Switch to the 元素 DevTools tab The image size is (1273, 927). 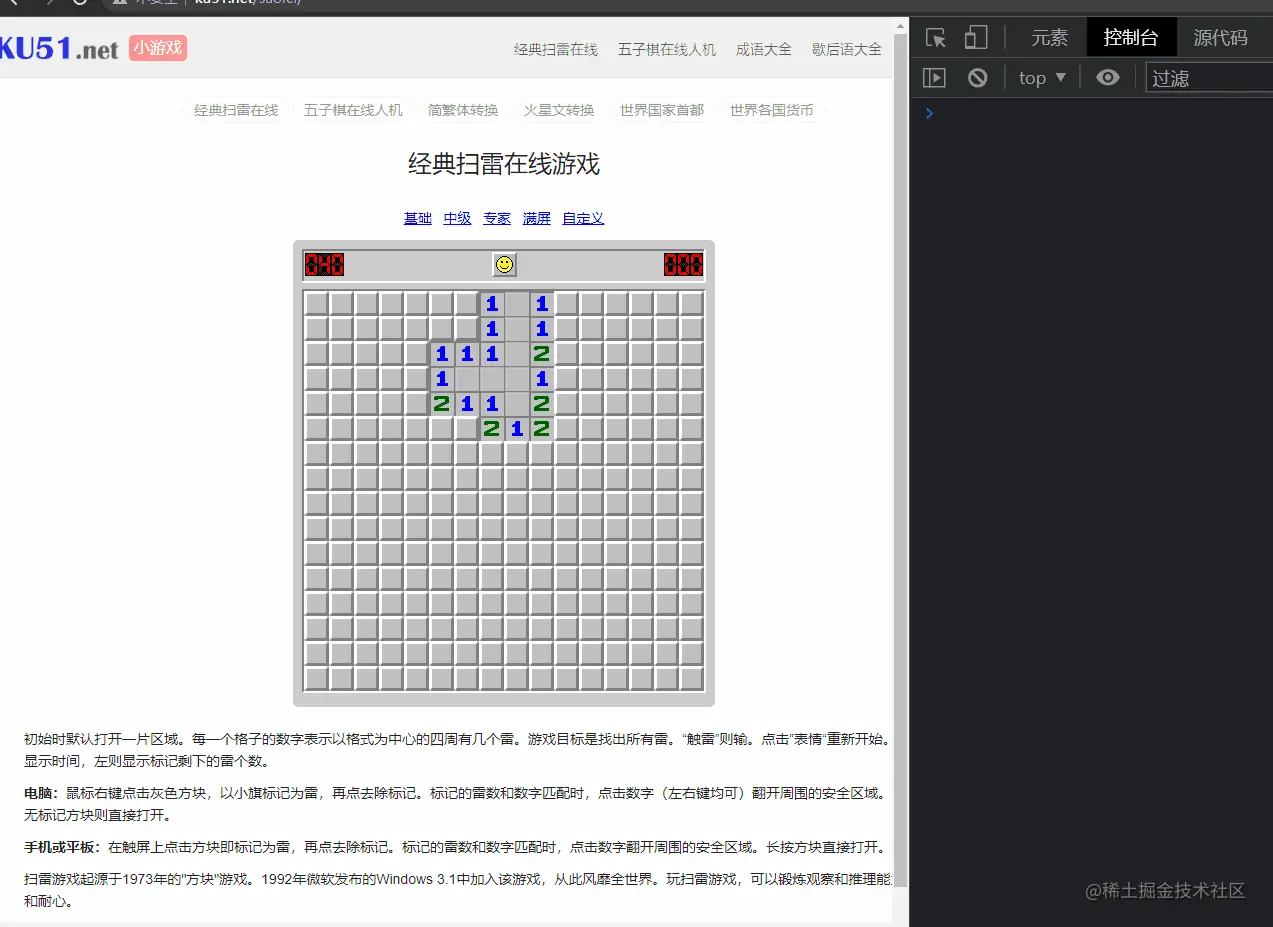pyautogui.click(x=1049, y=38)
